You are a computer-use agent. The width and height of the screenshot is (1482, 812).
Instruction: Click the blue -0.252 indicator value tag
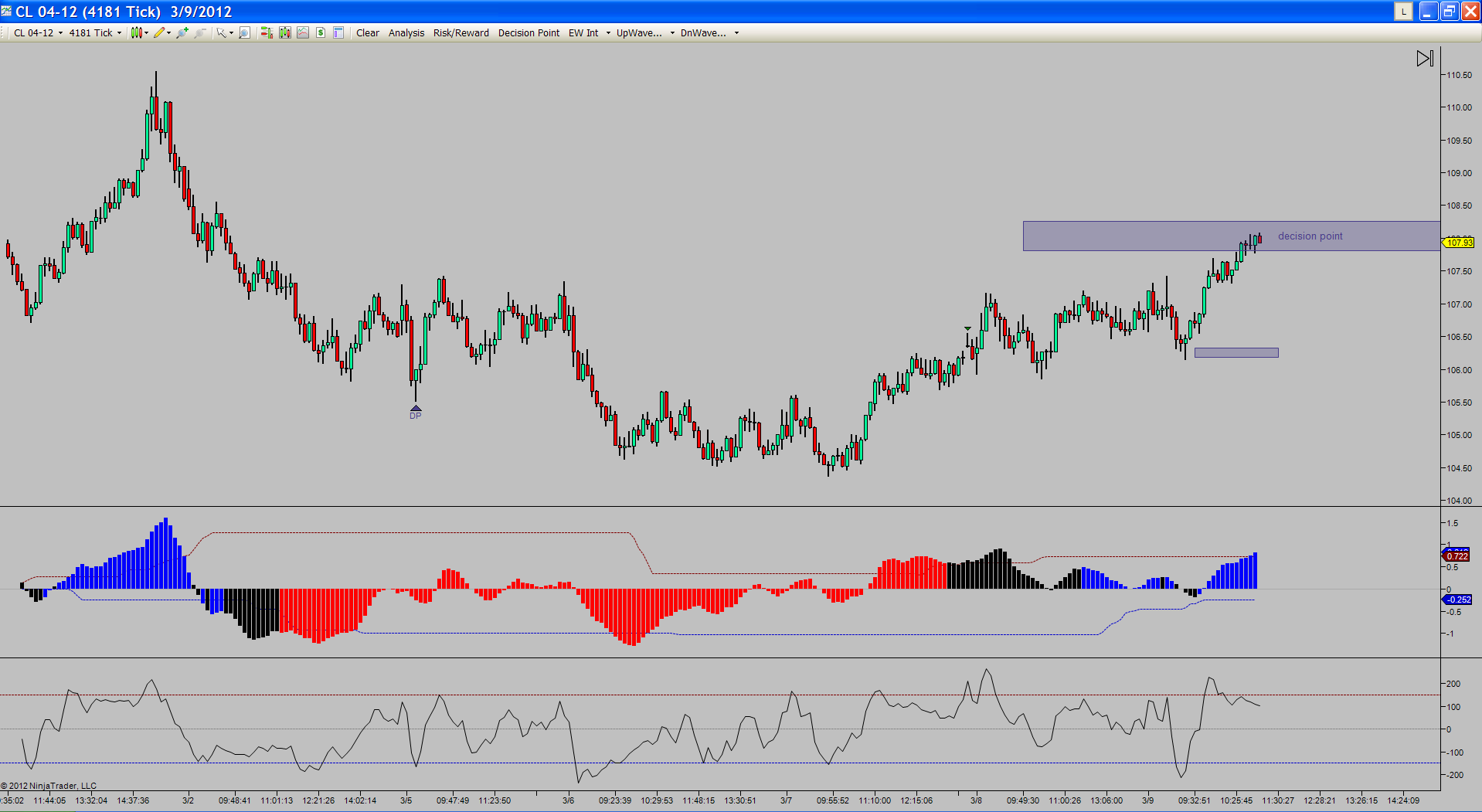(x=1458, y=600)
